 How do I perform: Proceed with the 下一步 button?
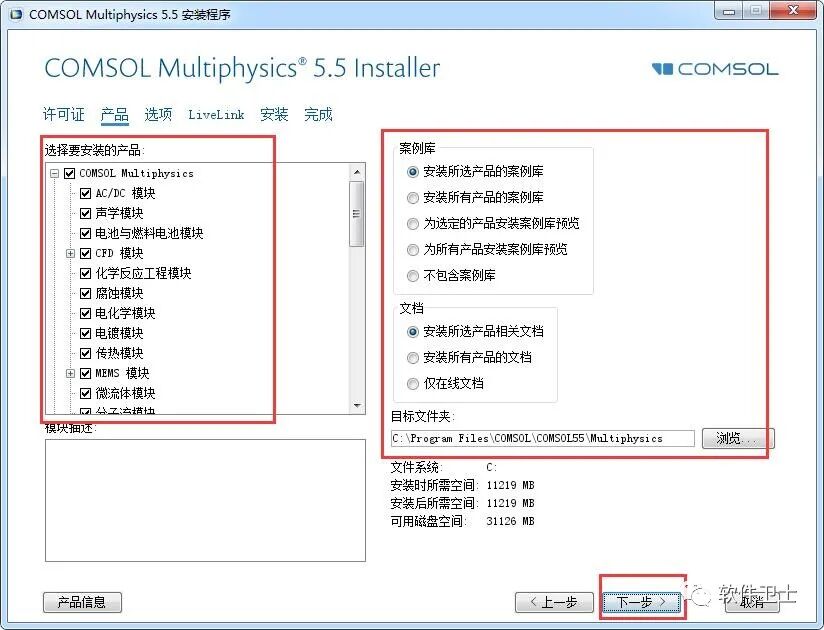point(642,602)
